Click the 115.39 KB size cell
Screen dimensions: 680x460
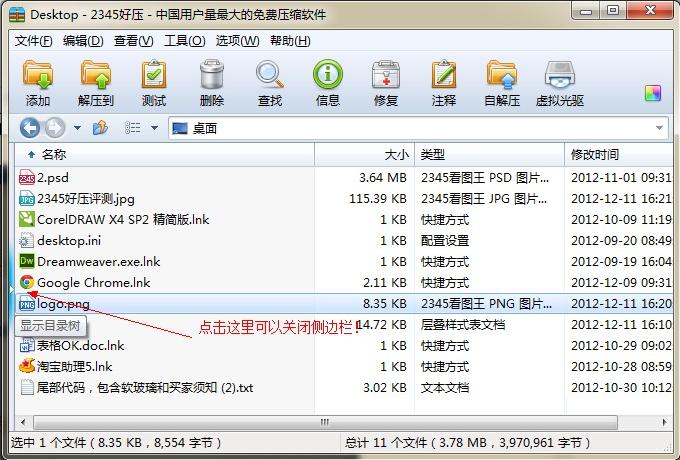click(378, 199)
